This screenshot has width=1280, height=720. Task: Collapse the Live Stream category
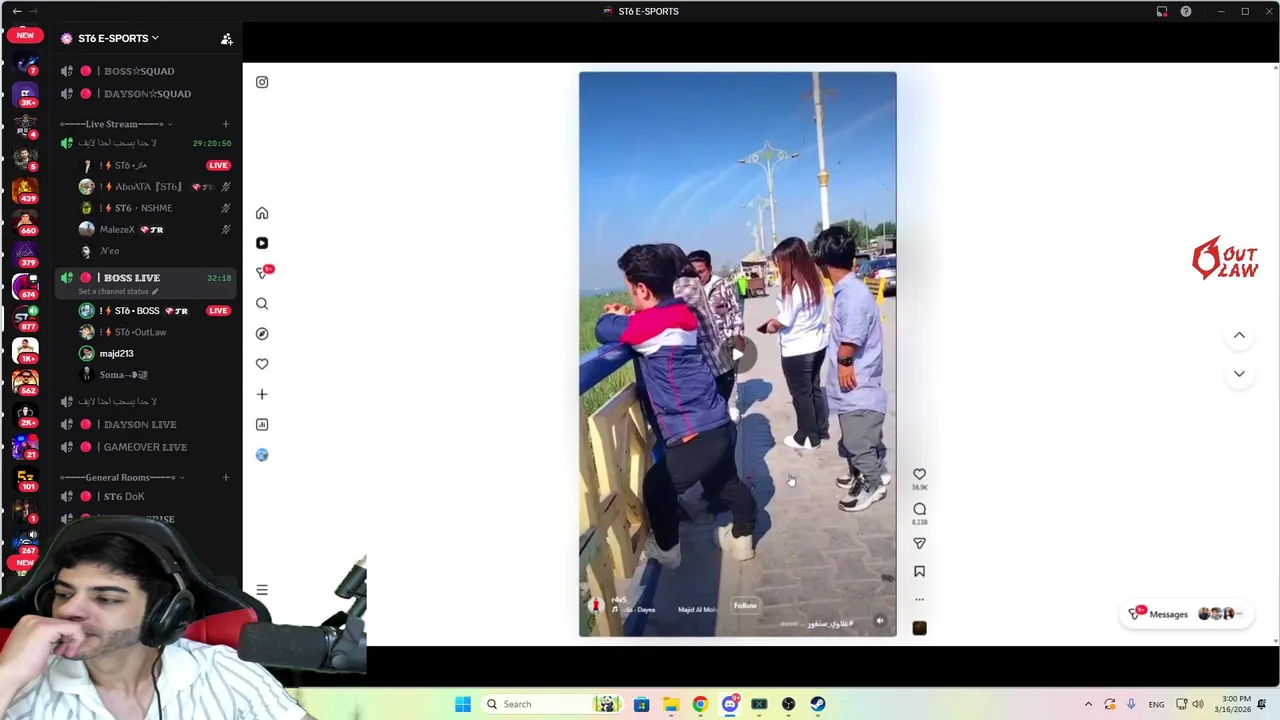coord(116,124)
